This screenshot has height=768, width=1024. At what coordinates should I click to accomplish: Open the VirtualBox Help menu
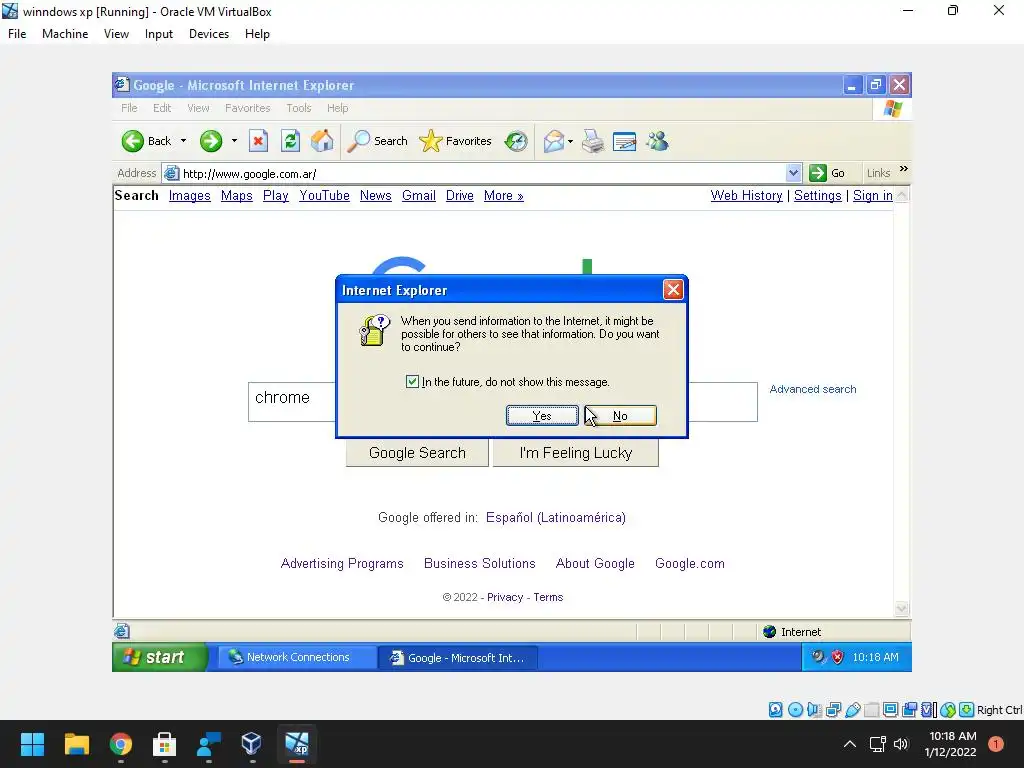point(257,34)
